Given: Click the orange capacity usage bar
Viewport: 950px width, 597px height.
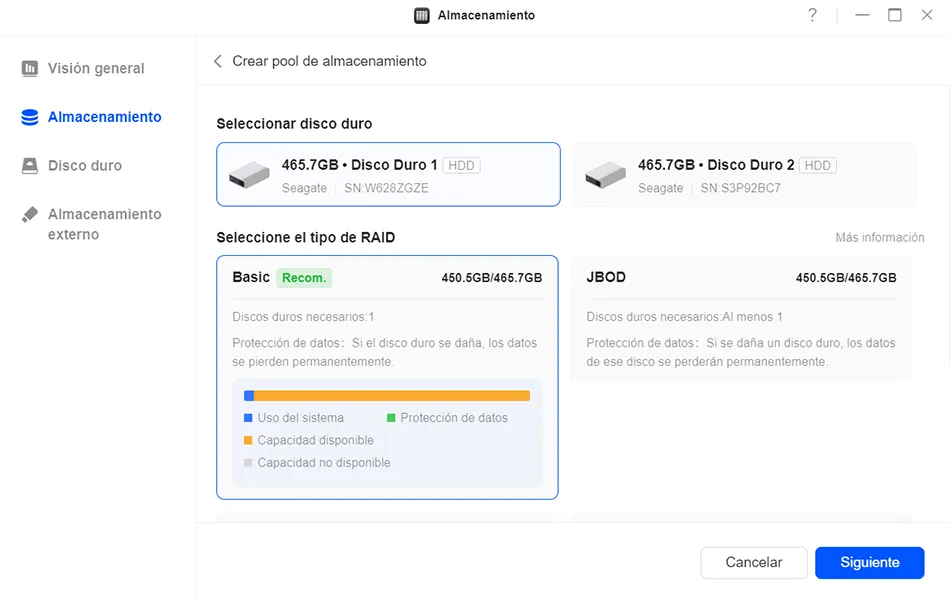Looking at the screenshot, I should (392, 396).
